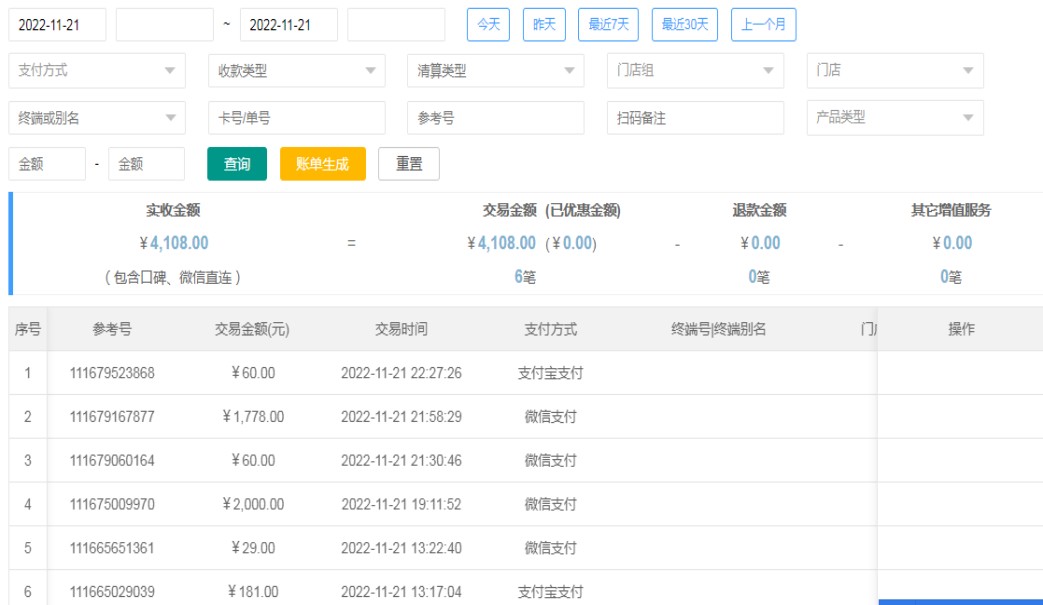The height and width of the screenshot is (605, 1043).
Task: Open the 终端或别名 dropdown
Action: [x=97, y=118]
